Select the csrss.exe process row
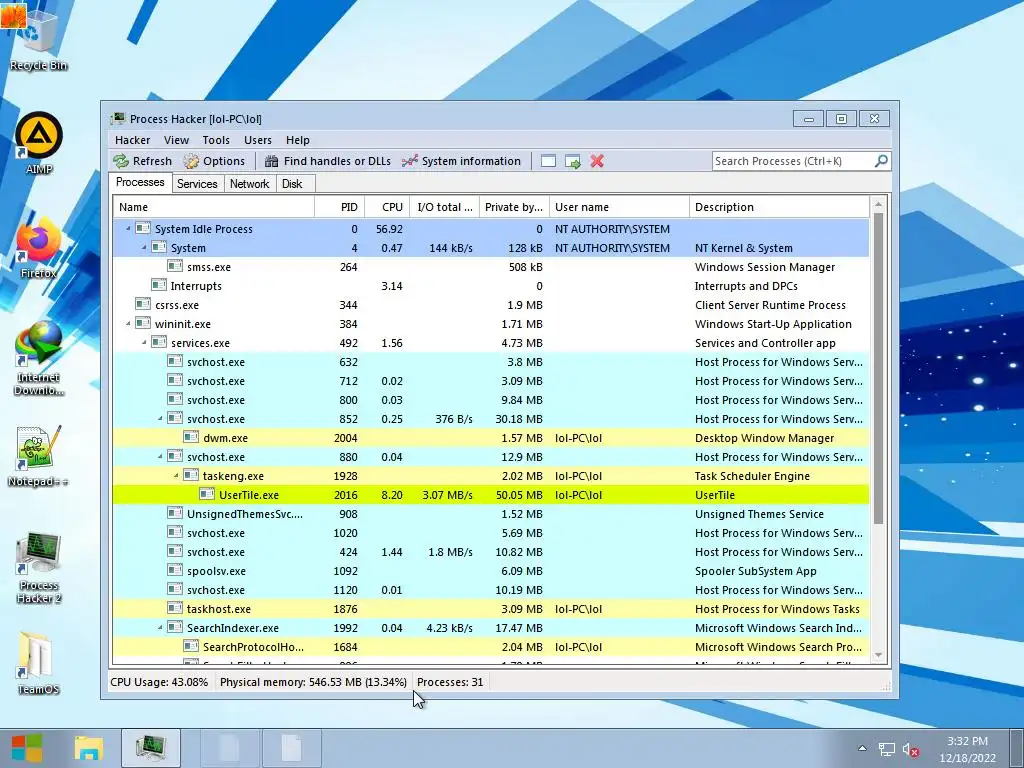 [491, 304]
